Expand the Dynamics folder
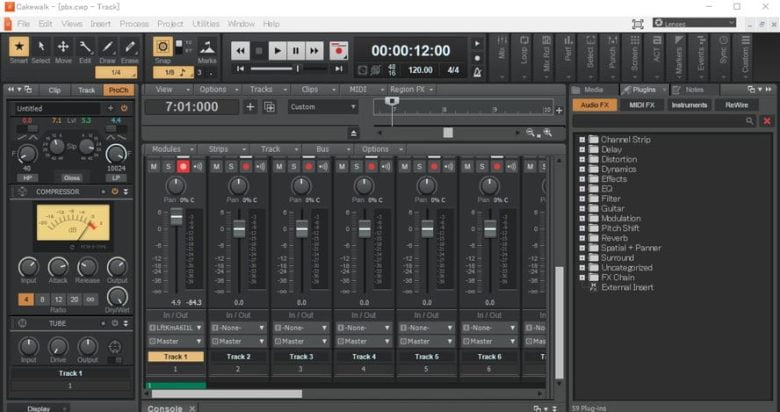The width and height of the screenshot is (780, 412). coord(582,169)
